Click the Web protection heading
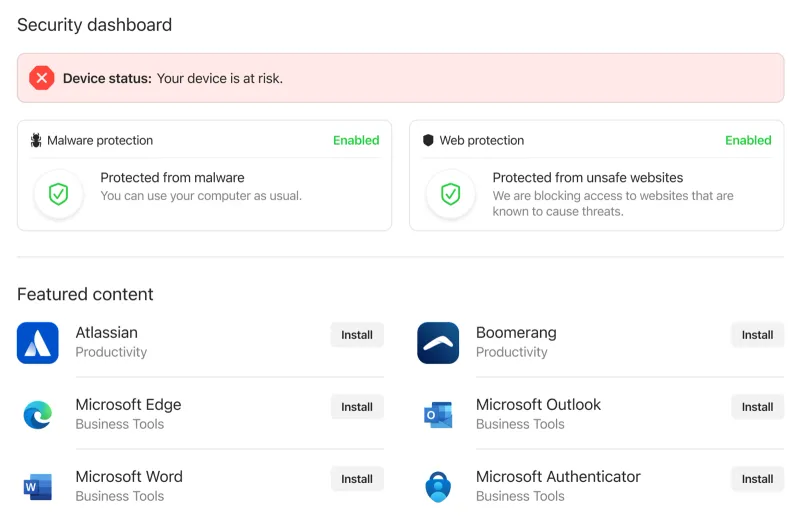Screen dimensions: 800x520 [x=482, y=140]
